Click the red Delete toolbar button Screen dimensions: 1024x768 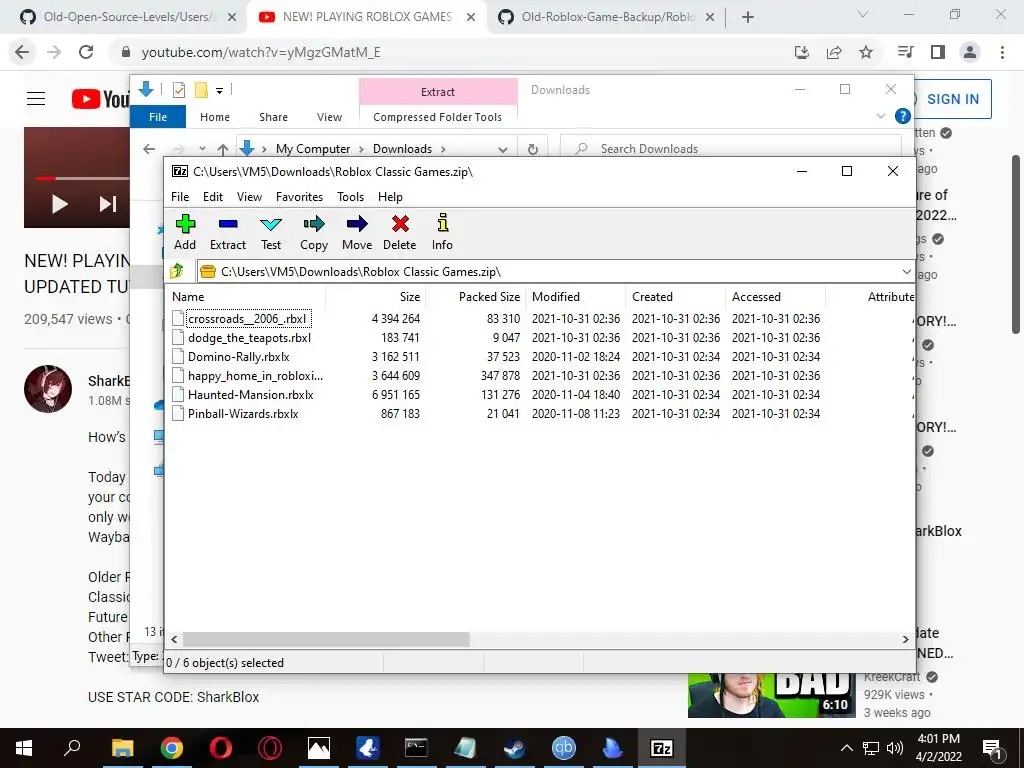click(400, 232)
